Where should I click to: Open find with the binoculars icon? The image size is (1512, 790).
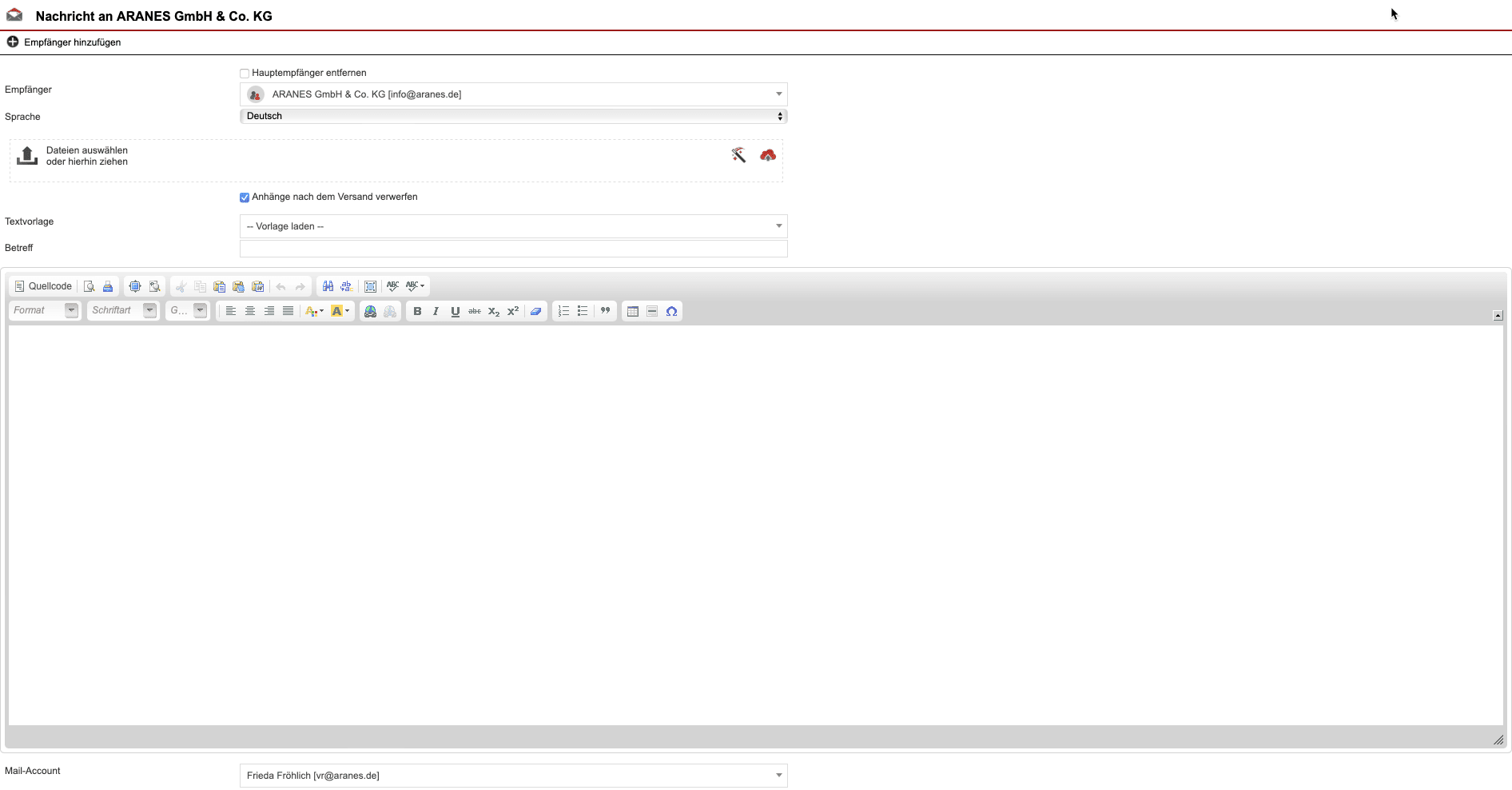point(328,286)
